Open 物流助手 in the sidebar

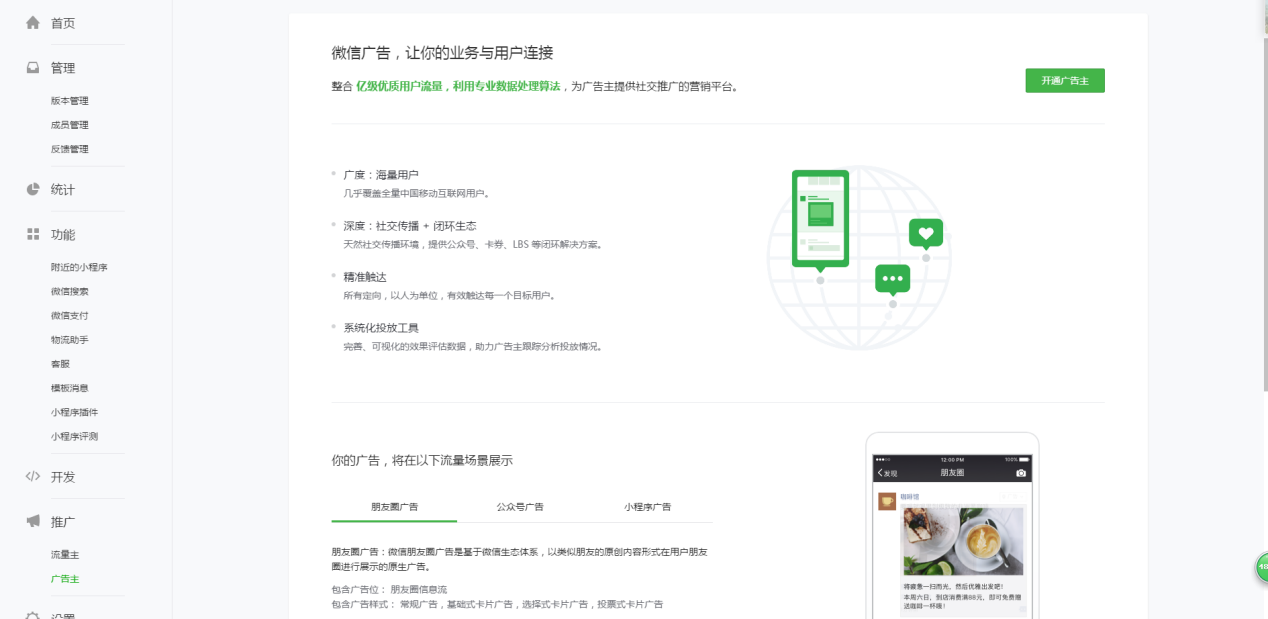70,340
